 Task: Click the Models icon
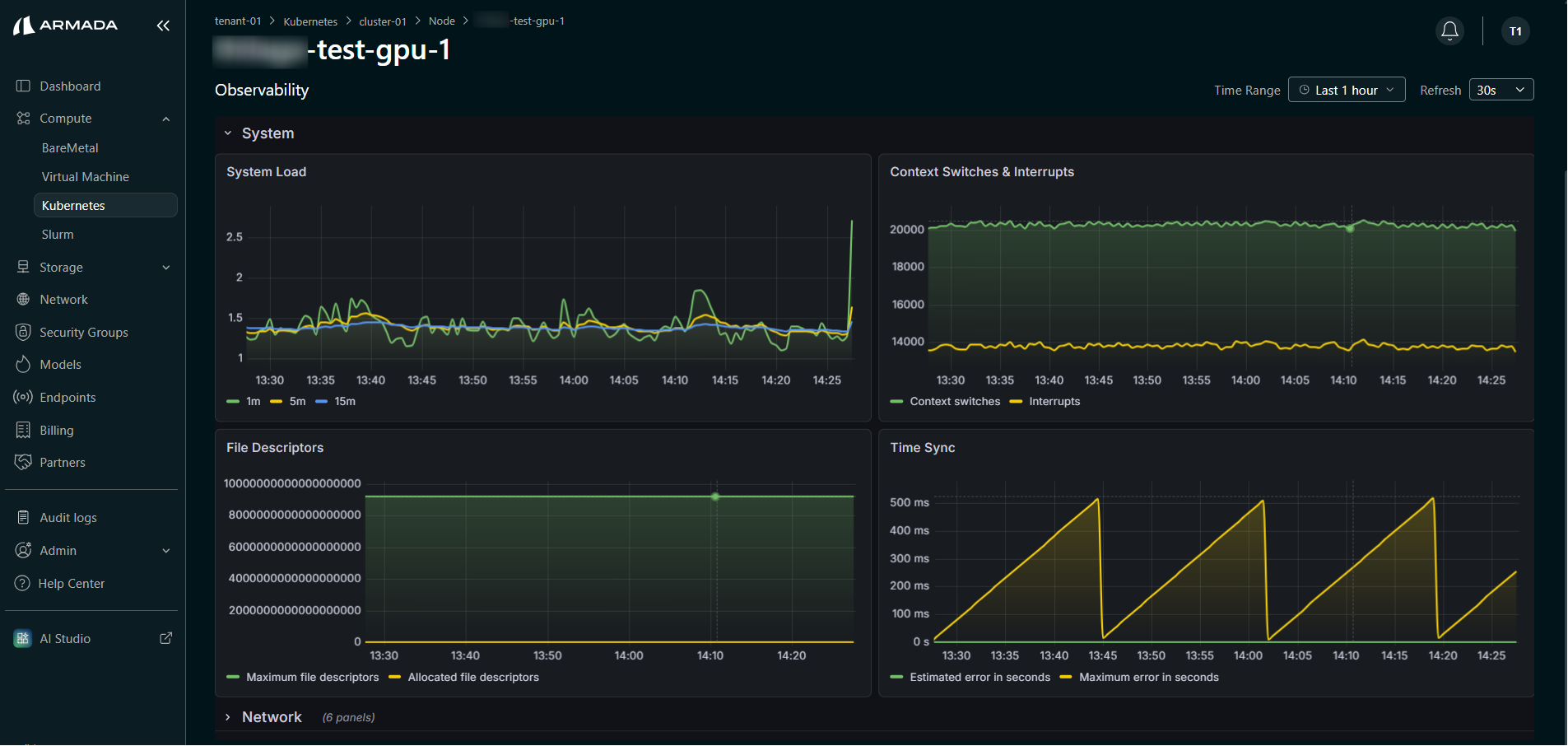click(23, 364)
